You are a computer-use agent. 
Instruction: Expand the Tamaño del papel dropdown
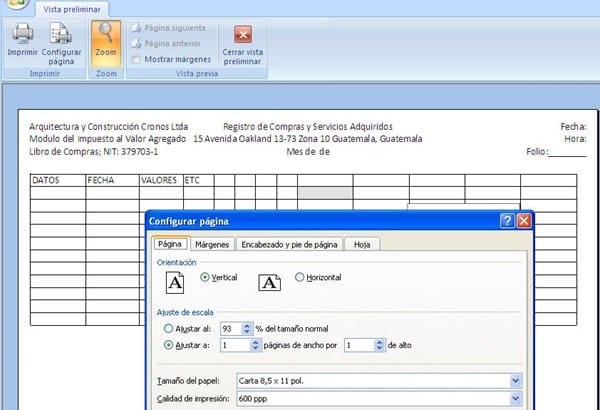click(x=515, y=380)
